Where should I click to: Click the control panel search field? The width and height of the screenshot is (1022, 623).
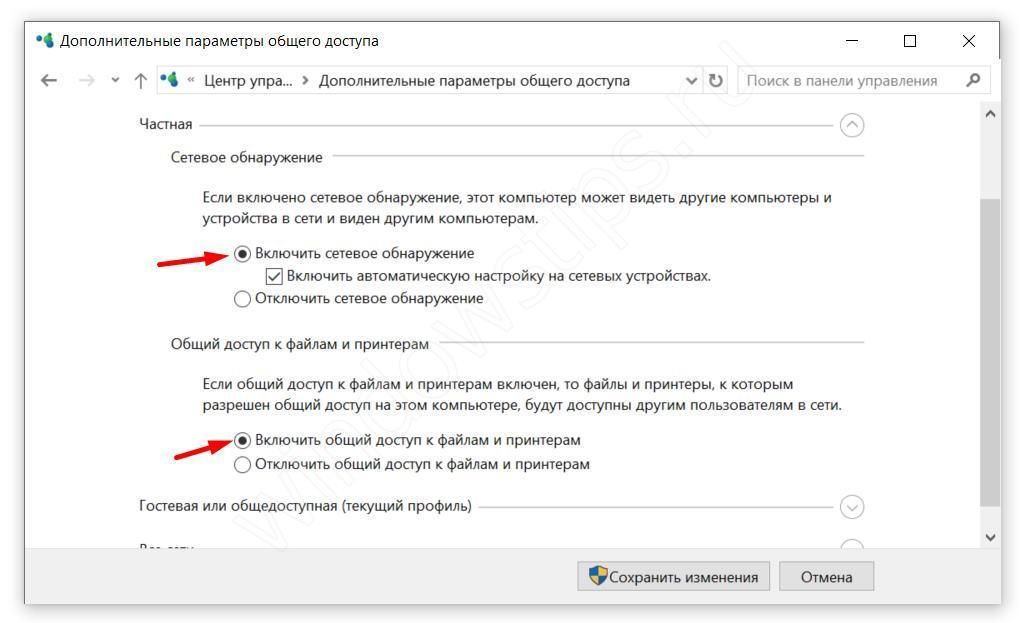845,81
